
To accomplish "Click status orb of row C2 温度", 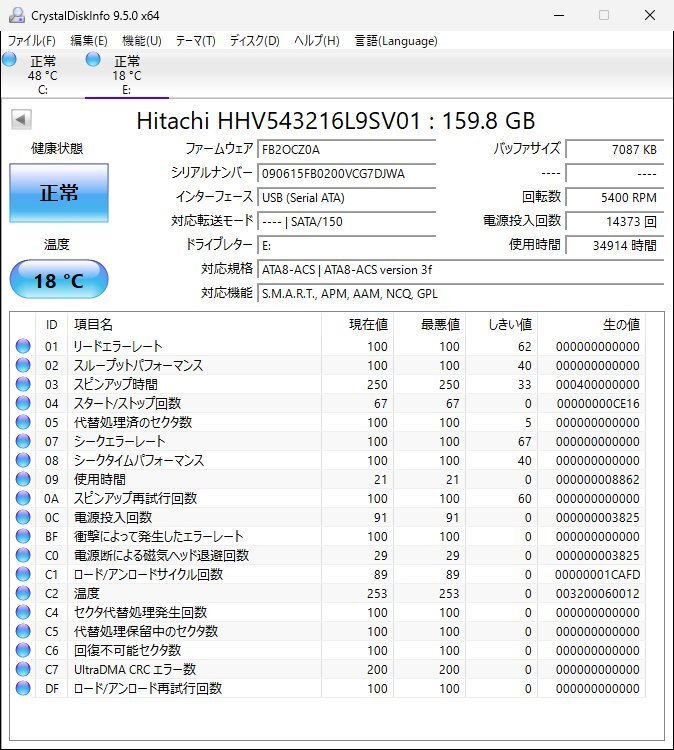I will point(23,593).
